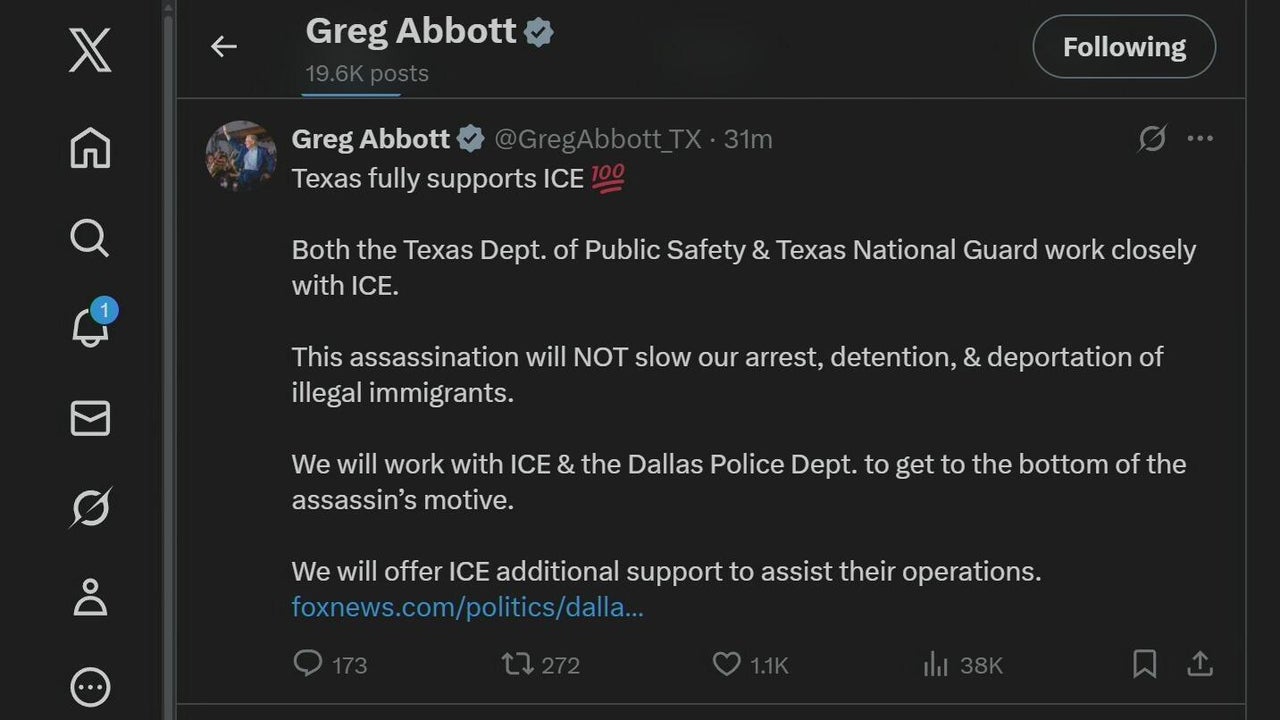The width and height of the screenshot is (1280, 720).
Task: Open Messages envelope
Action: (x=90, y=418)
